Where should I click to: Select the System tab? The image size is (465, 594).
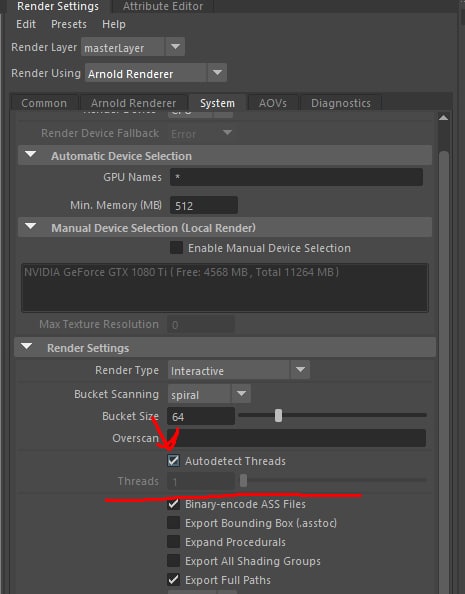click(218, 103)
